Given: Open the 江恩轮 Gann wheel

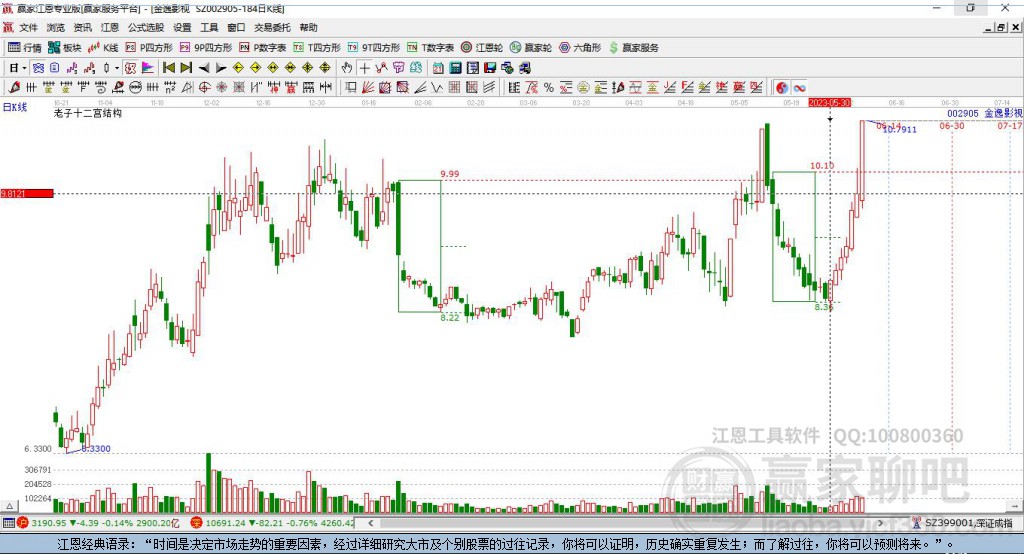Looking at the screenshot, I should 482,48.
